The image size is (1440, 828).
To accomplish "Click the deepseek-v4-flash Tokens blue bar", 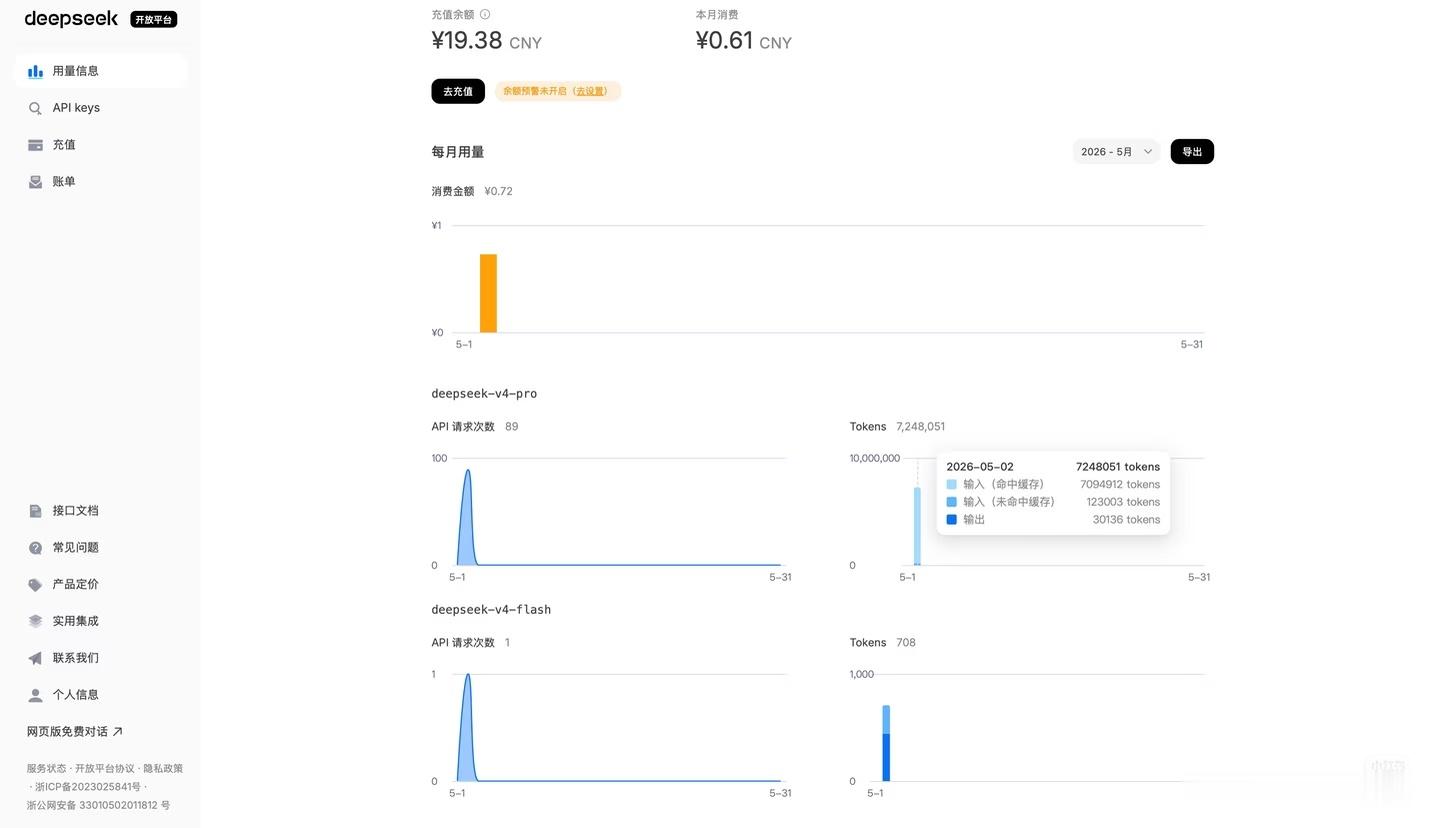I will coord(886,743).
